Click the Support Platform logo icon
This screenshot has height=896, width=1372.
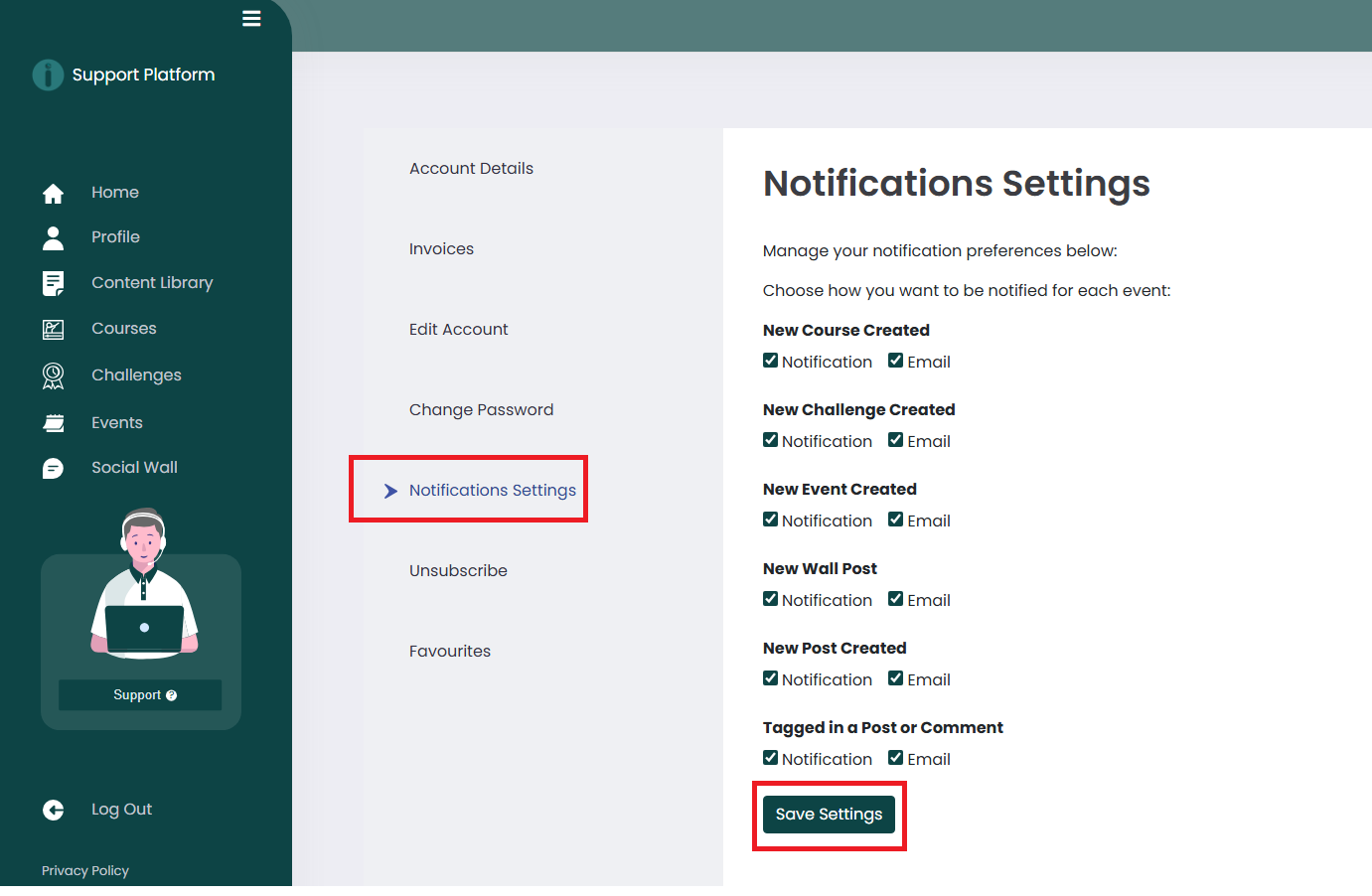pyautogui.click(x=48, y=75)
